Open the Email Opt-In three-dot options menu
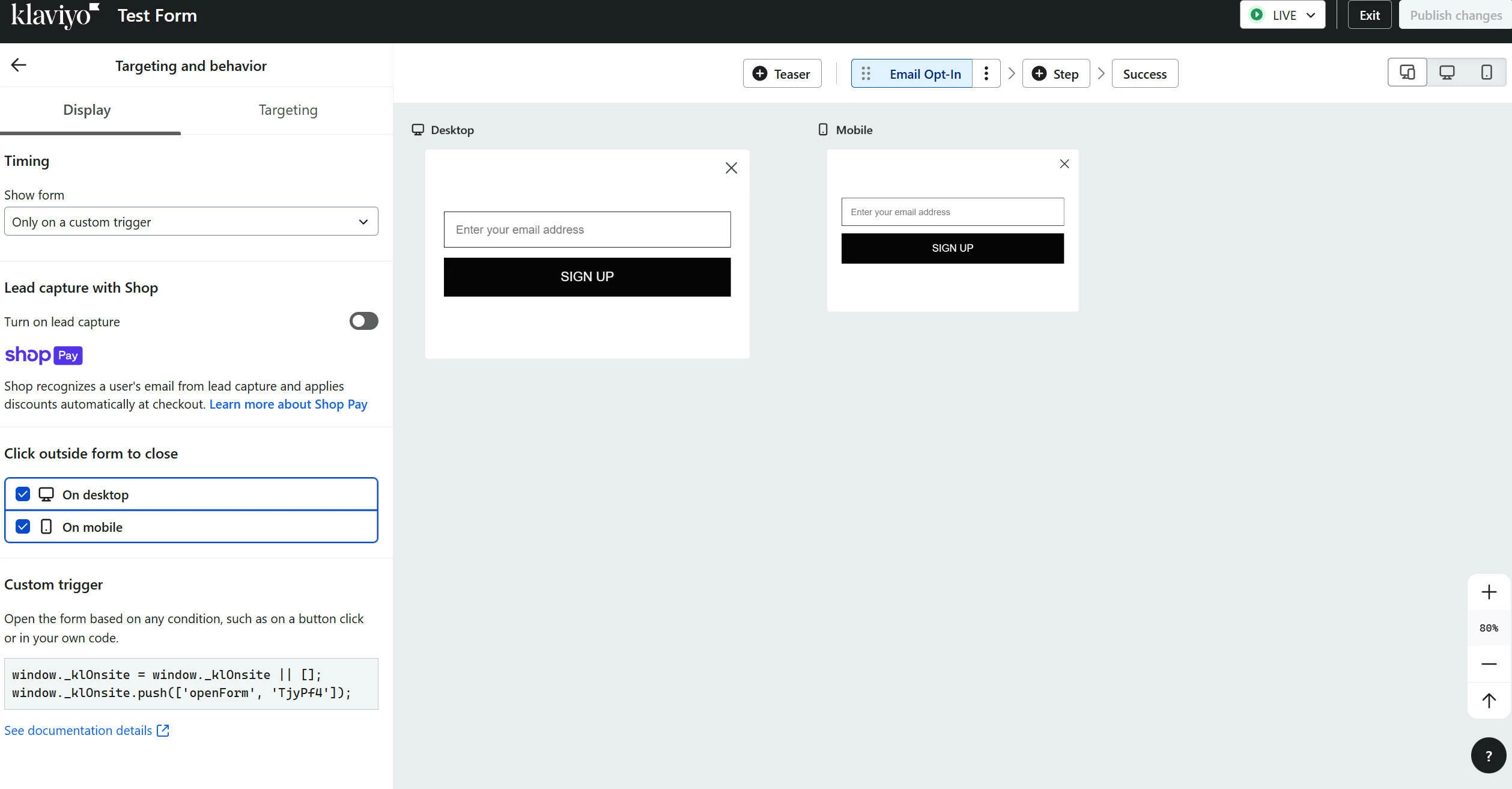This screenshot has width=1512, height=789. tap(986, 73)
